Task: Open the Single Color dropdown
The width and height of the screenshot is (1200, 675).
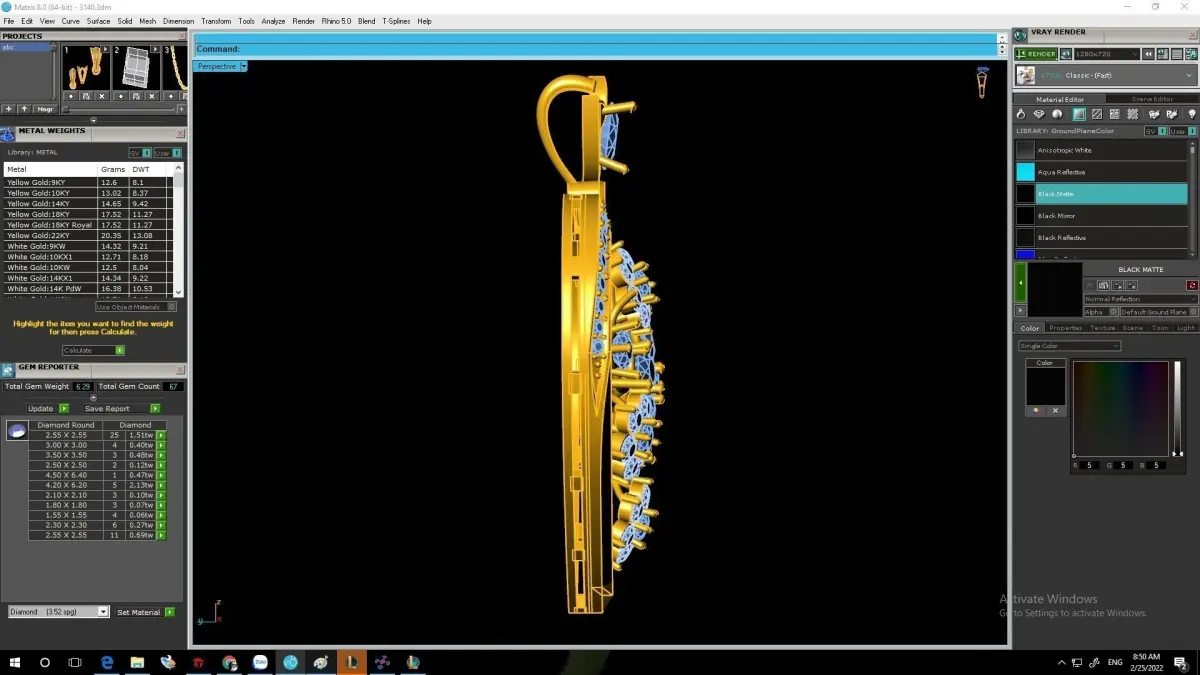Action: tap(1069, 346)
